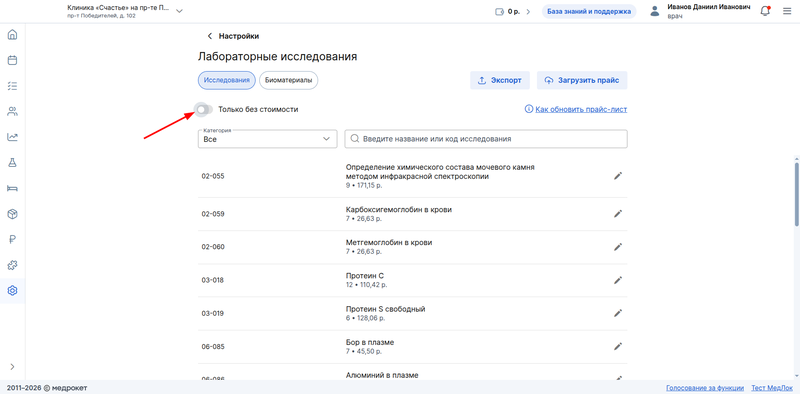Viewport: 800px width, 394px height.
Task: Select the Исследования tab
Action: 227,80
